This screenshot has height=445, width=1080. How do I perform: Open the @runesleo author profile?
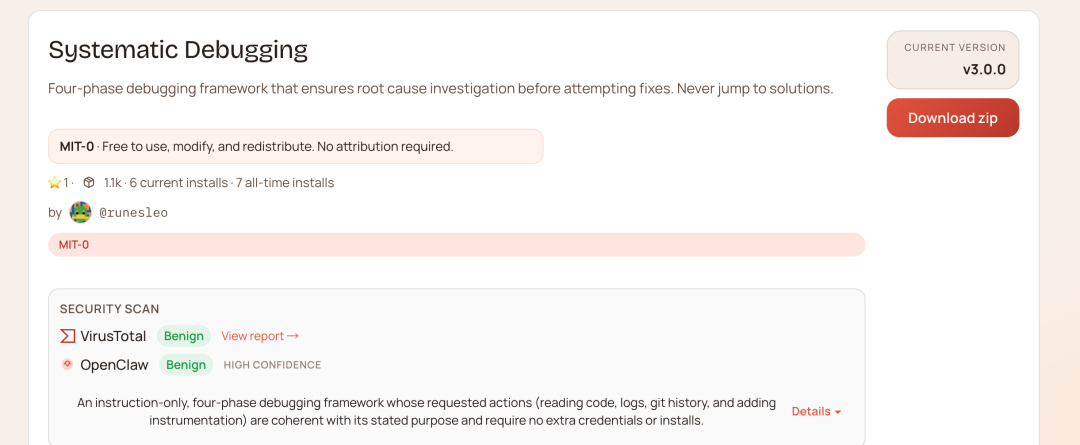(134, 212)
